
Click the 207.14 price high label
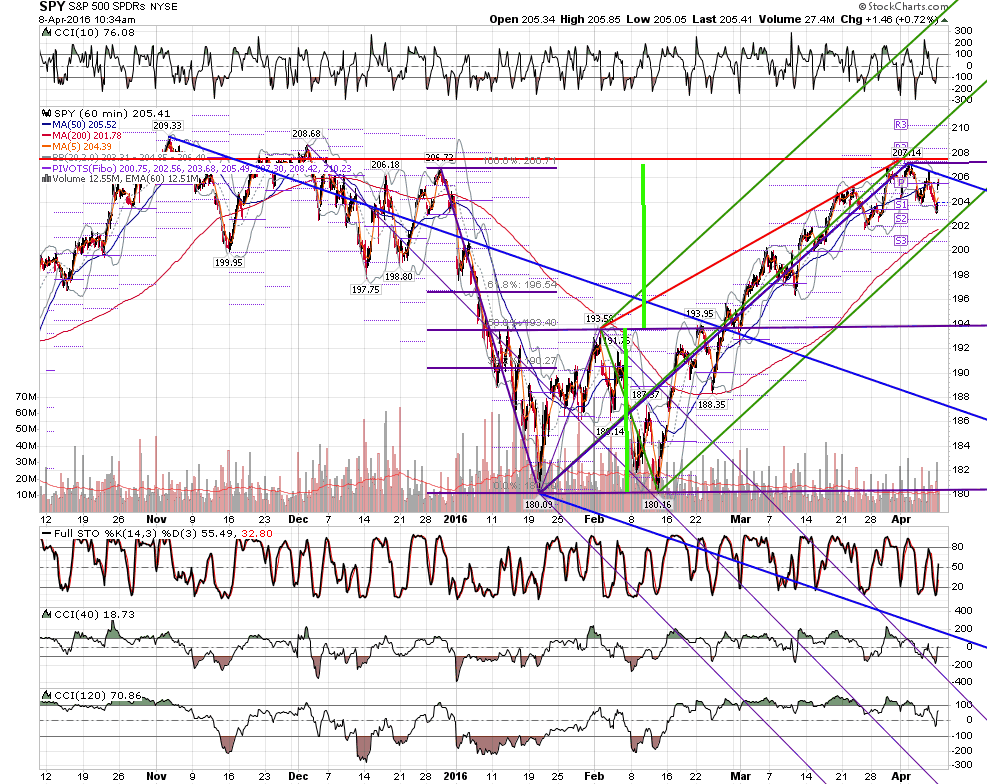click(x=906, y=153)
